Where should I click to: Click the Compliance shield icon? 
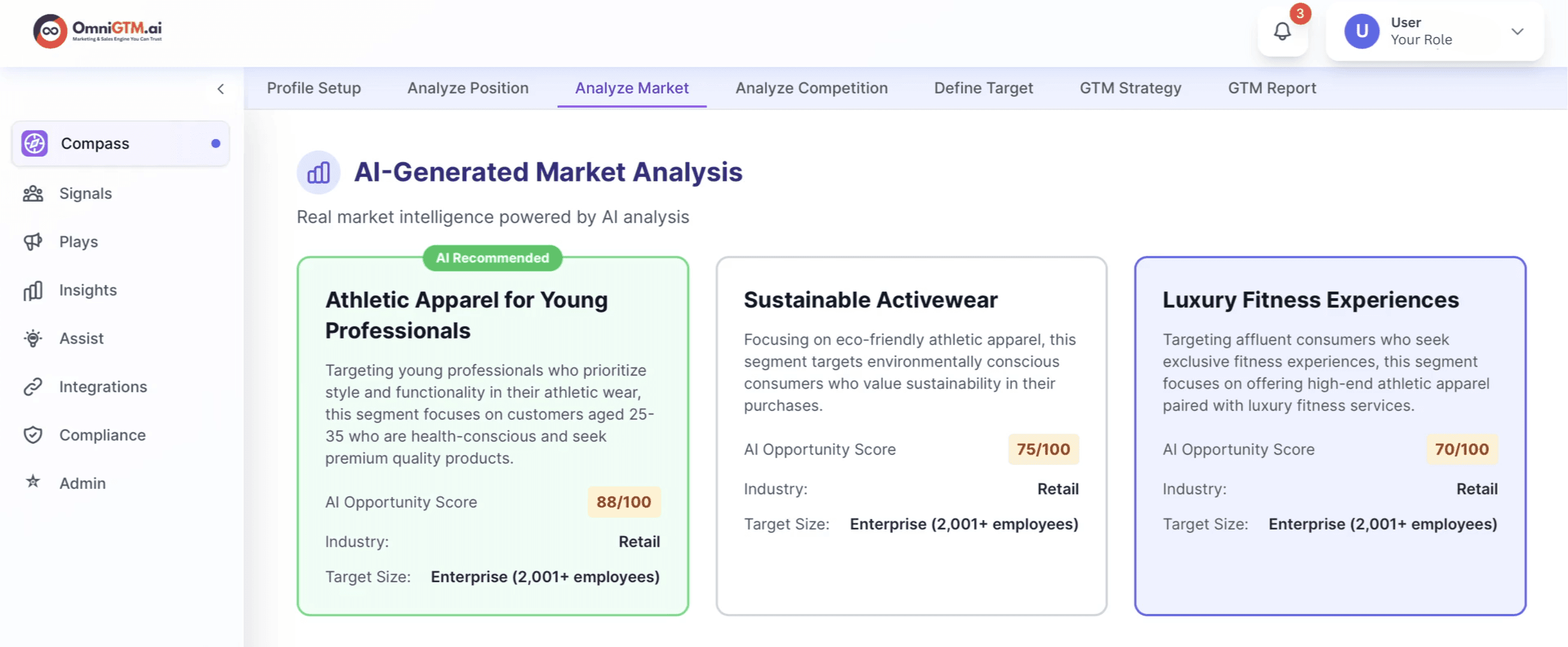point(33,434)
